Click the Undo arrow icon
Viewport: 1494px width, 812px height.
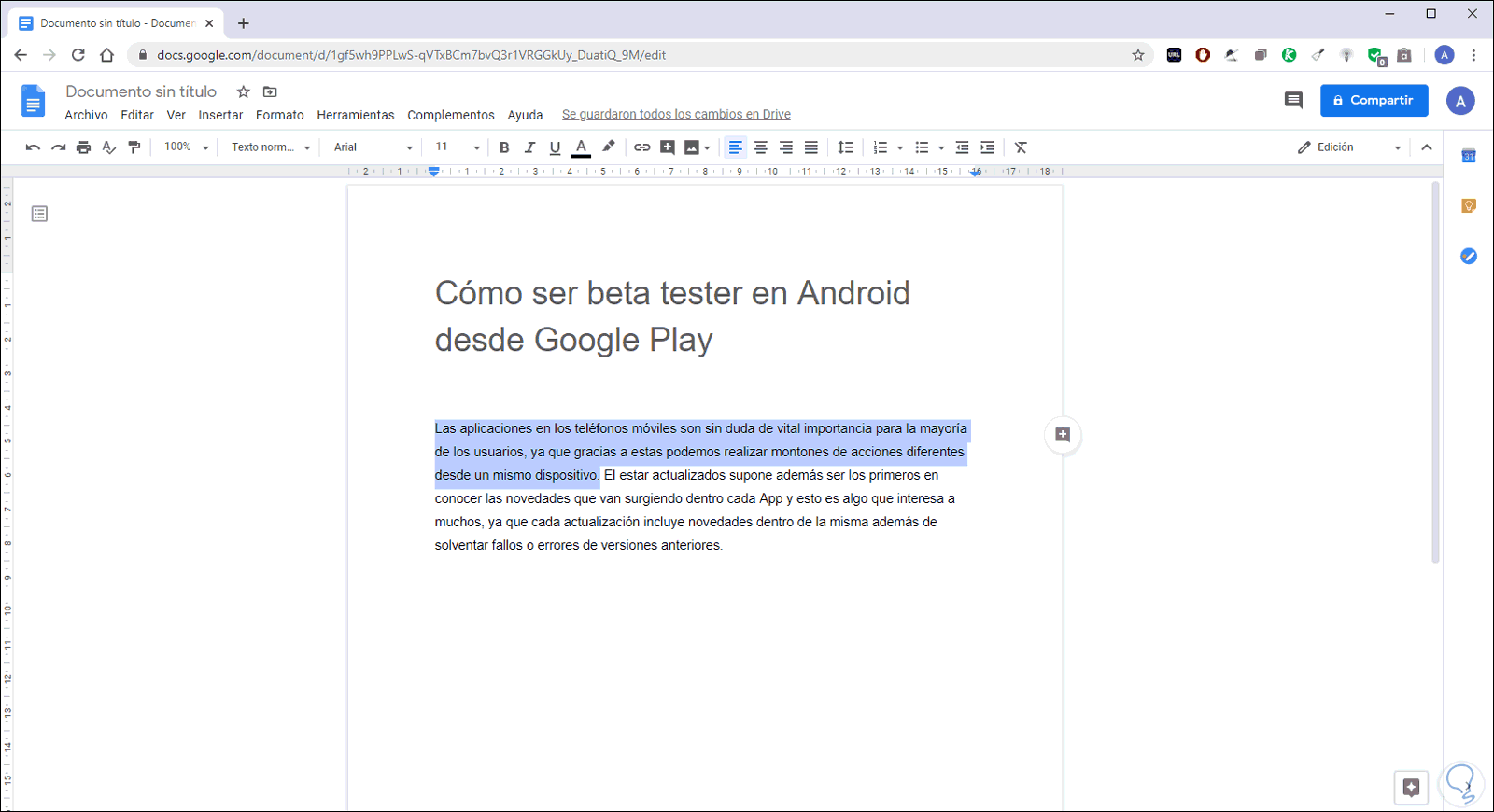point(33,147)
